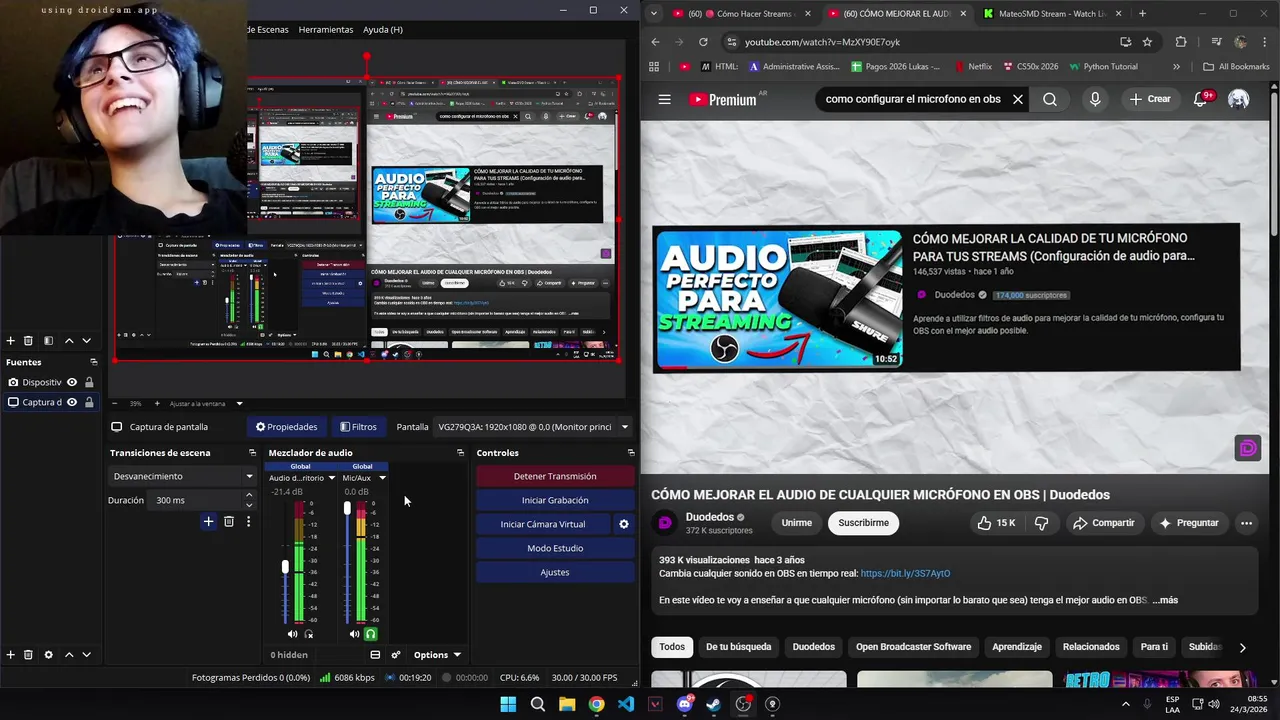Move selected source down in Fuentes list

[86, 655]
